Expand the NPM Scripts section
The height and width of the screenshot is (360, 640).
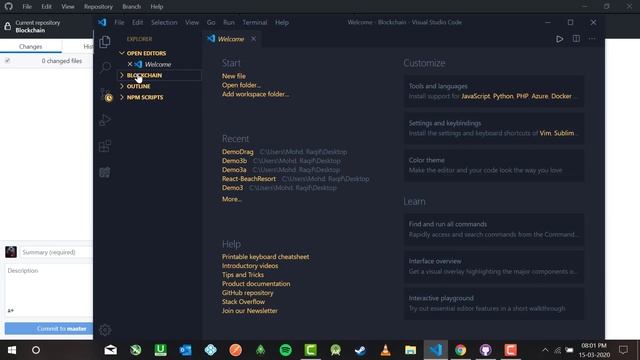point(160,97)
